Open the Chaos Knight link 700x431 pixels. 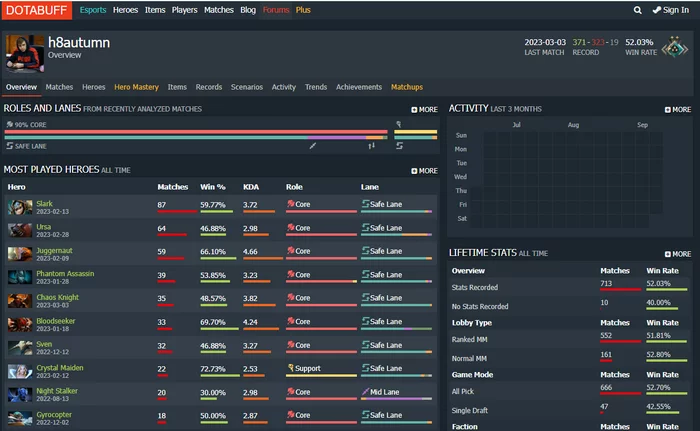(58, 297)
